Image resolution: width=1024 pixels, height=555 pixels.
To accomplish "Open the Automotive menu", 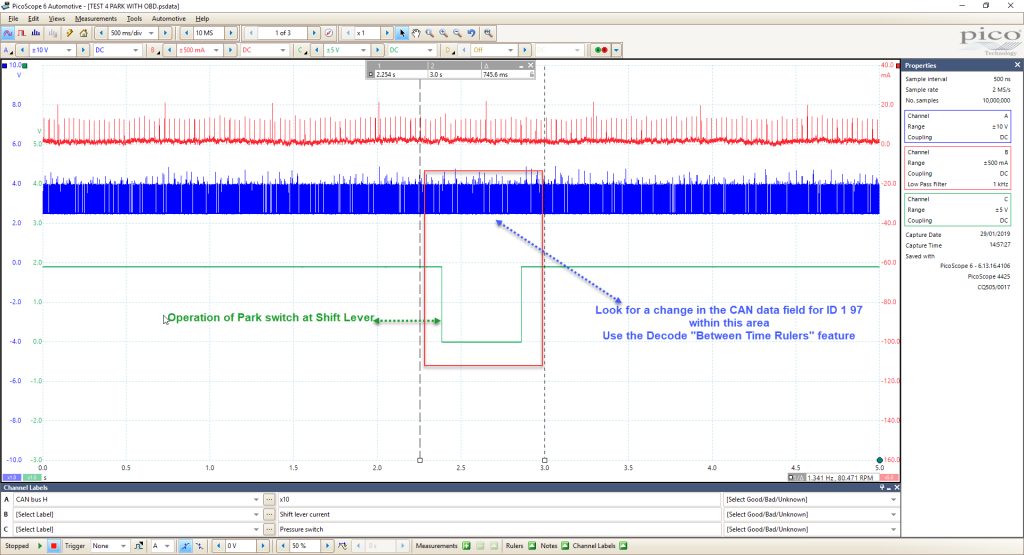I will 168,18.
